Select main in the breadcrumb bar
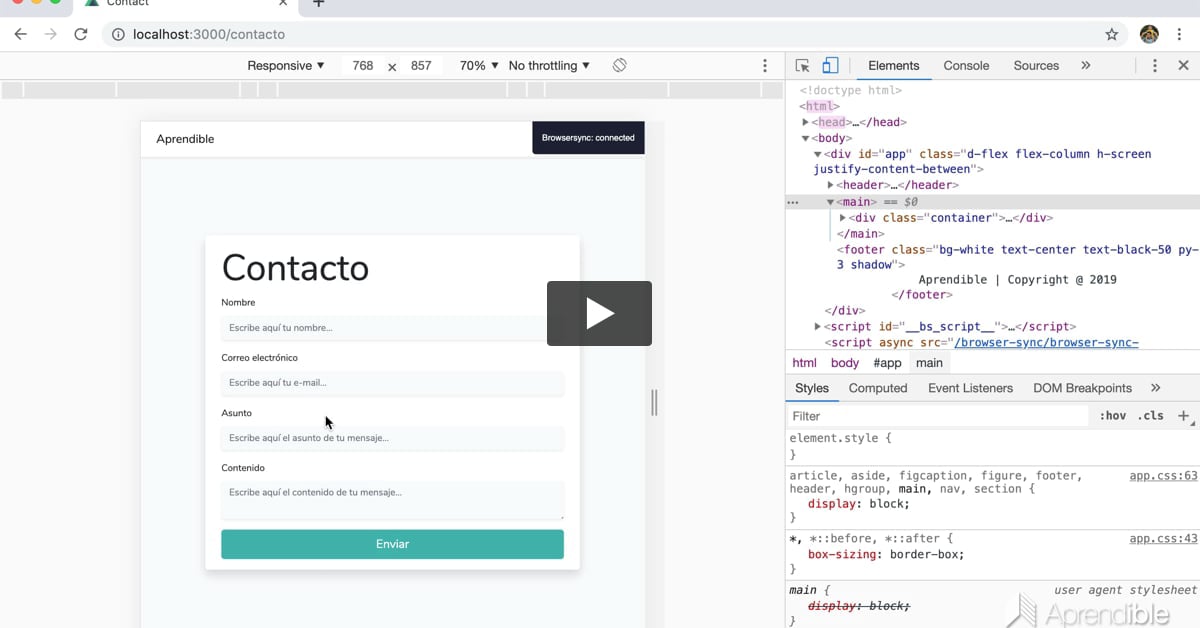1200x628 pixels. 929,363
